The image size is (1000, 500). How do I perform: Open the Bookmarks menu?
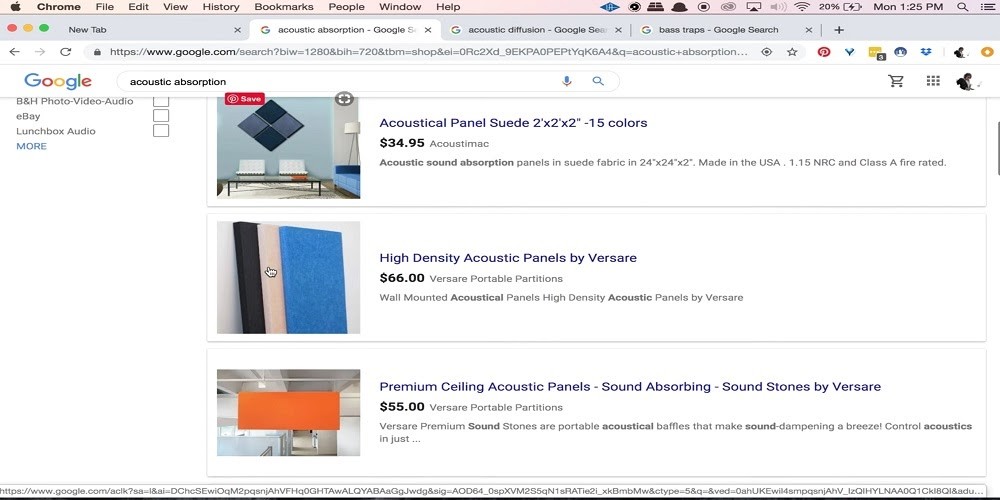[x=284, y=7]
